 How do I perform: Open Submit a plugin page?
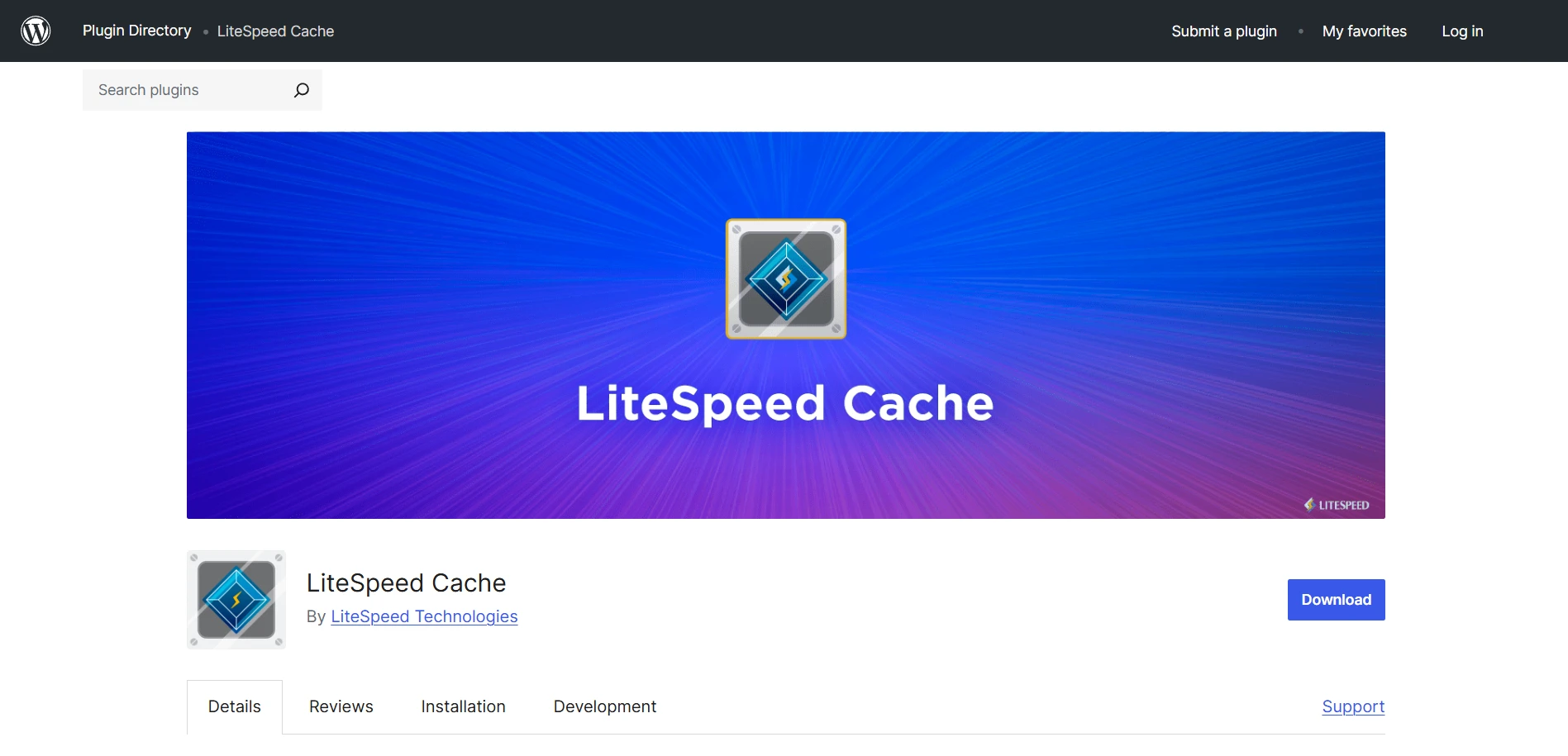(1223, 31)
